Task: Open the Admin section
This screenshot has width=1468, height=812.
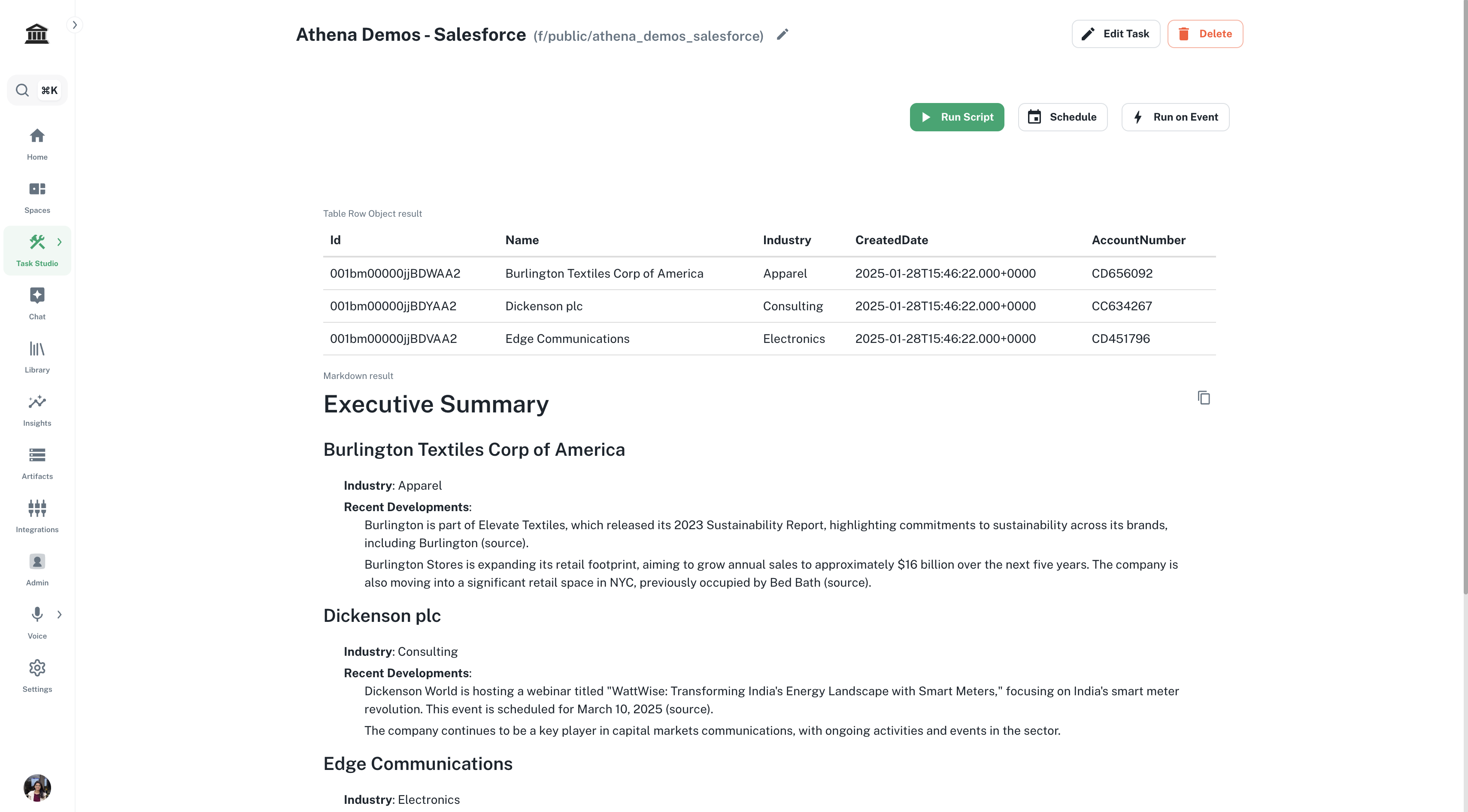Action: pos(37,570)
